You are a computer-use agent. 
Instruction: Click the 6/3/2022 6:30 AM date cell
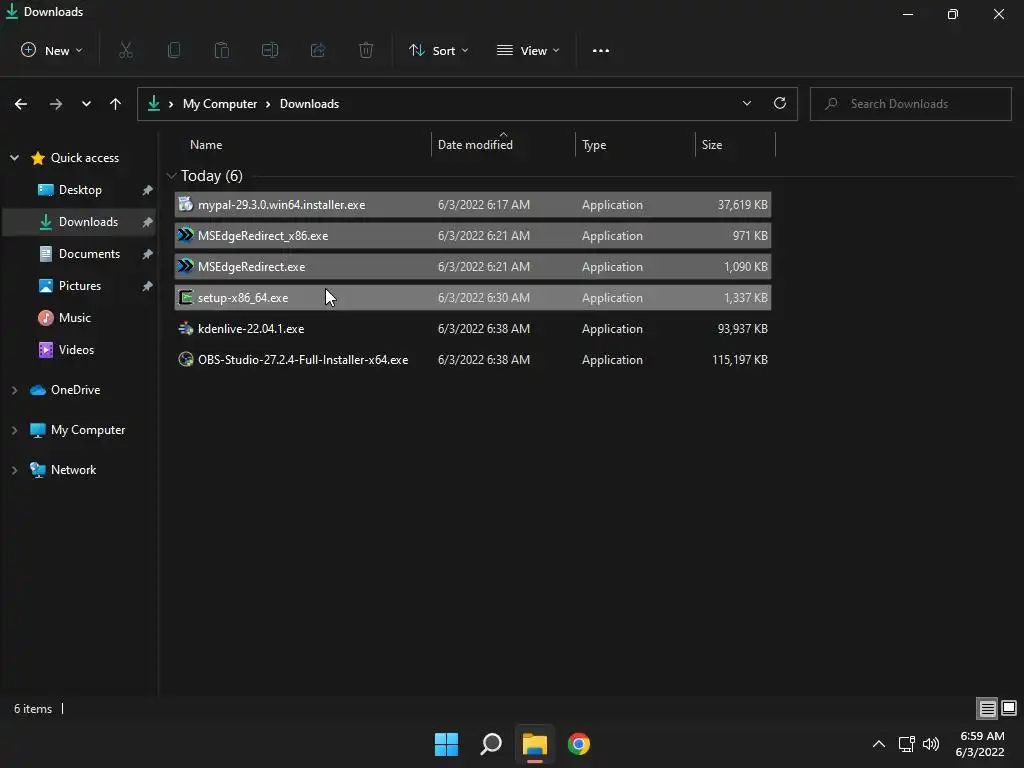click(x=484, y=298)
